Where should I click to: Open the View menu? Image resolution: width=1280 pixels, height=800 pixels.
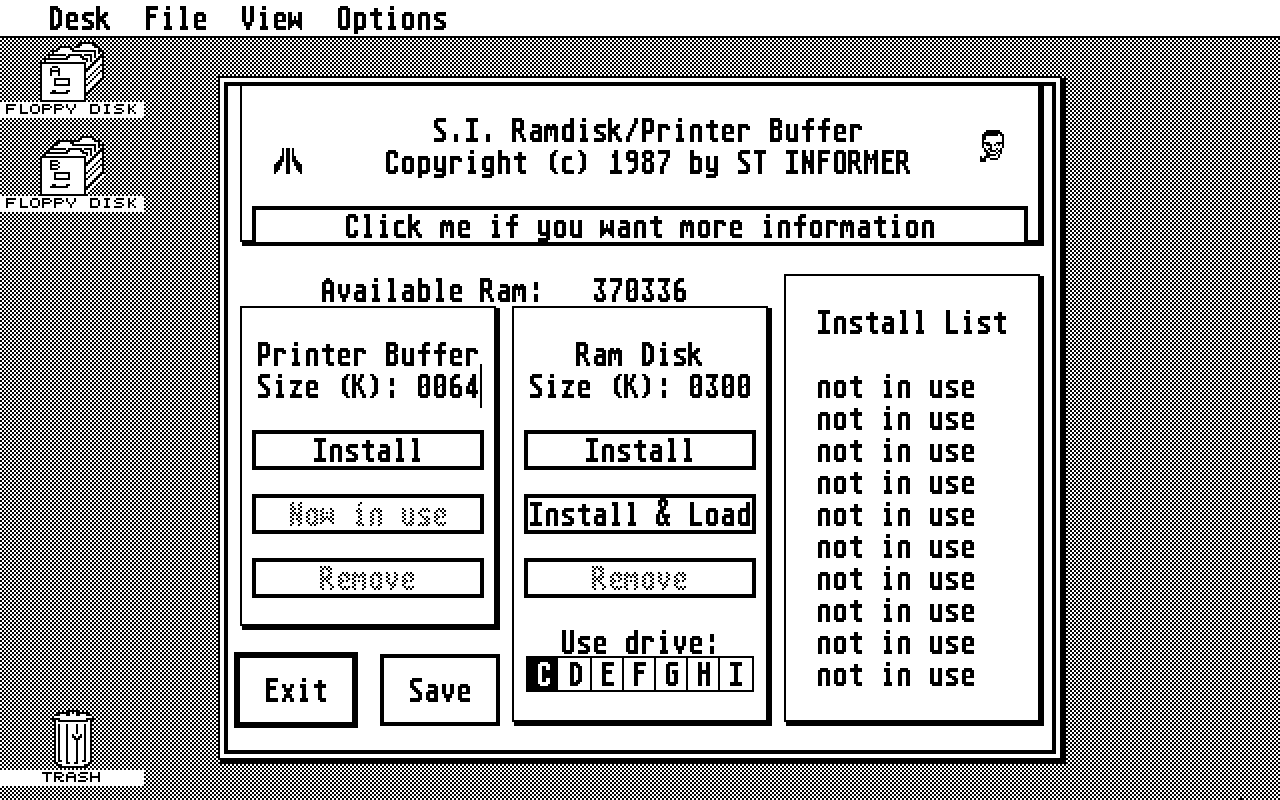click(271, 18)
